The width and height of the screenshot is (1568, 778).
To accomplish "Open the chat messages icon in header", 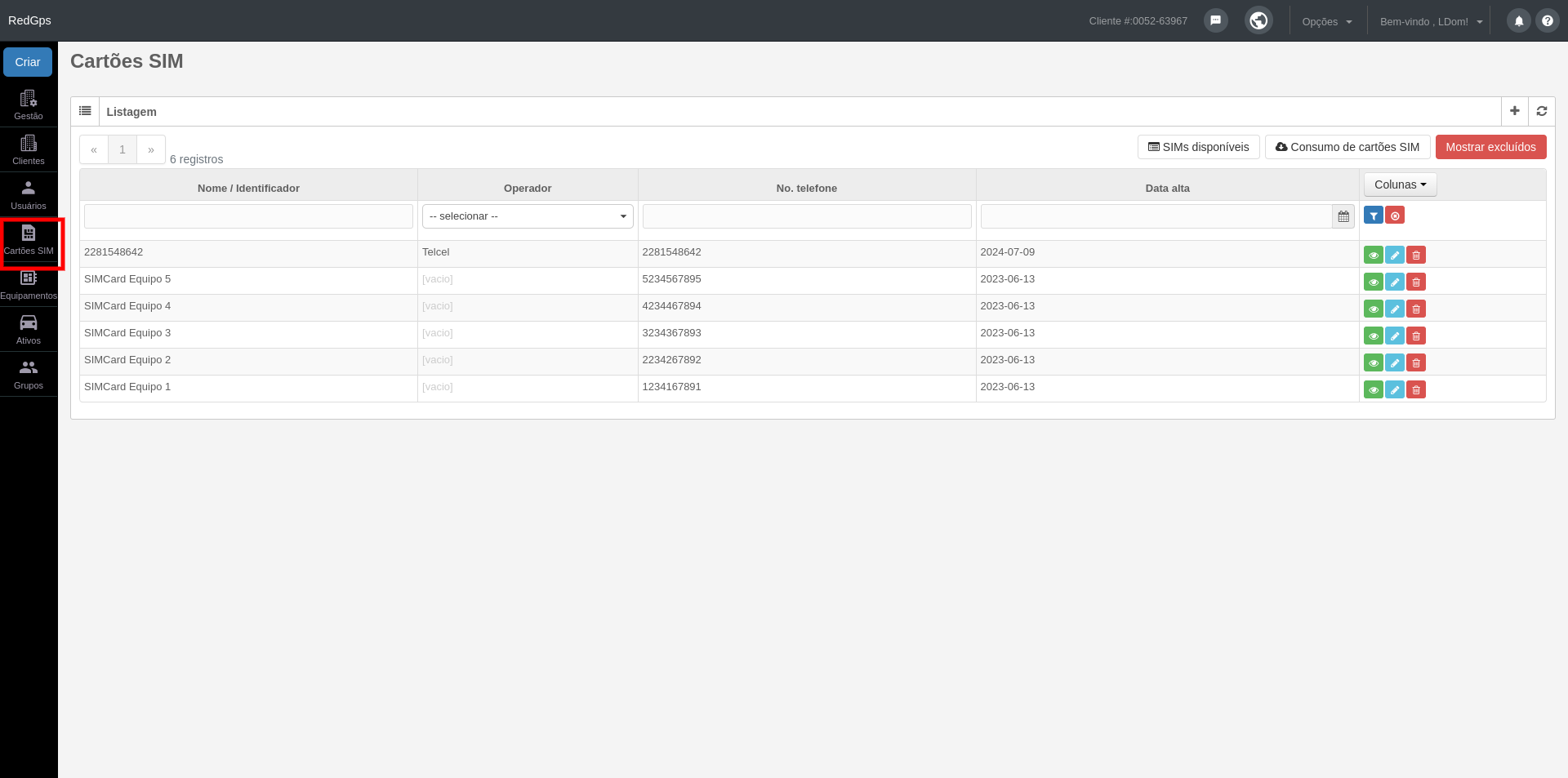I will point(1215,20).
